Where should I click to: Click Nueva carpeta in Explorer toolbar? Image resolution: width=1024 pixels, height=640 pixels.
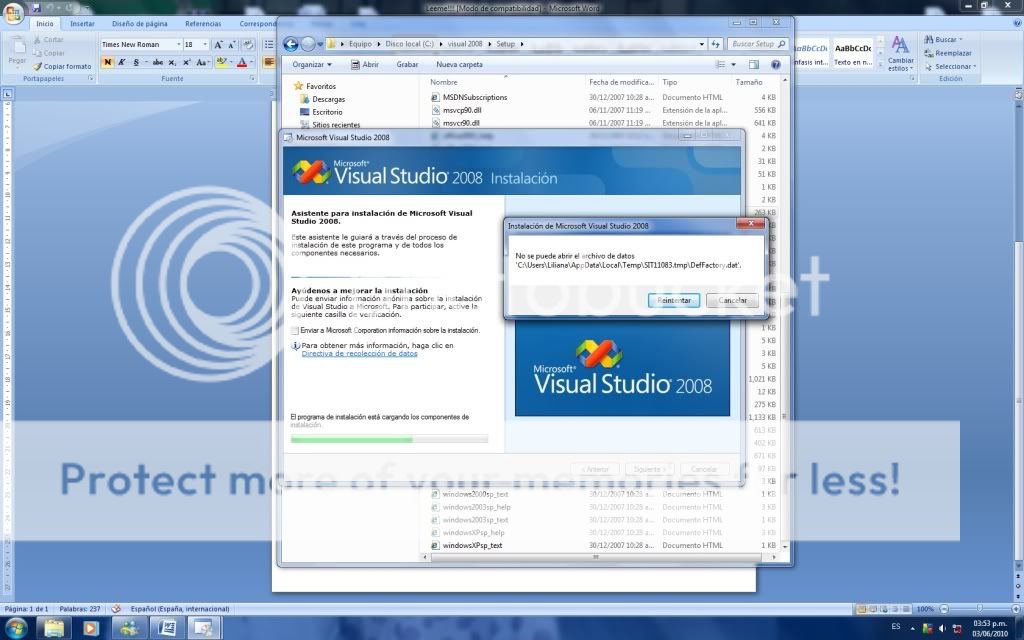pyautogui.click(x=459, y=65)
